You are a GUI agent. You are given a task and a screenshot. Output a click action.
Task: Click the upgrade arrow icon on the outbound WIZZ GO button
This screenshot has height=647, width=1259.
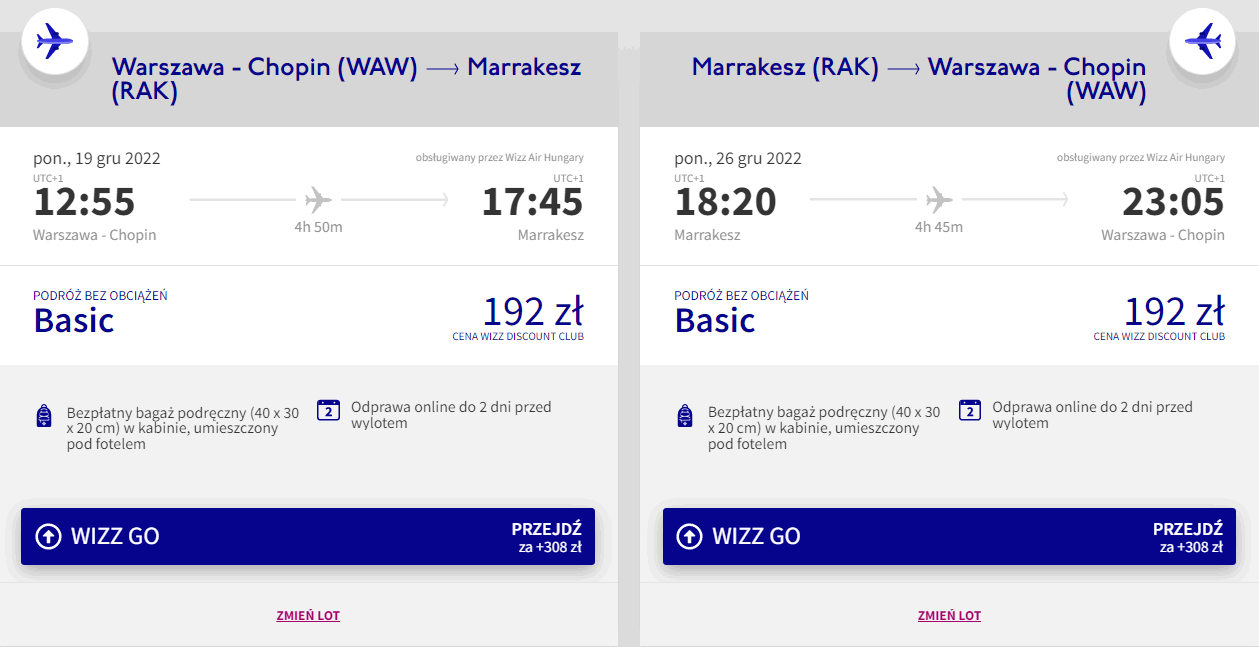pyautogui.click(x=48, y=536)
